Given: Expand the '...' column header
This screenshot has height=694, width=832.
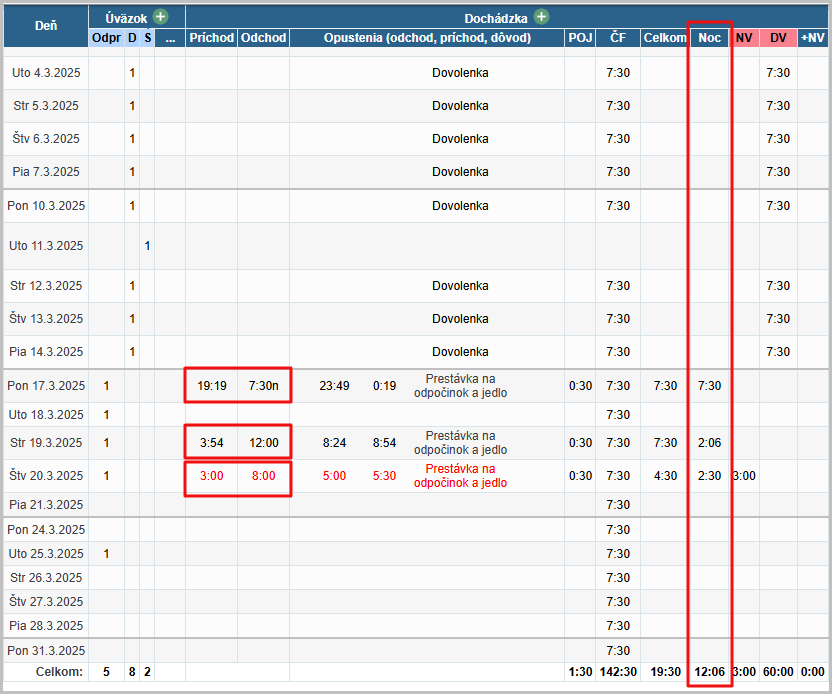Looking at the screenshot, I should pyautogui.click(x=170, y=38).
